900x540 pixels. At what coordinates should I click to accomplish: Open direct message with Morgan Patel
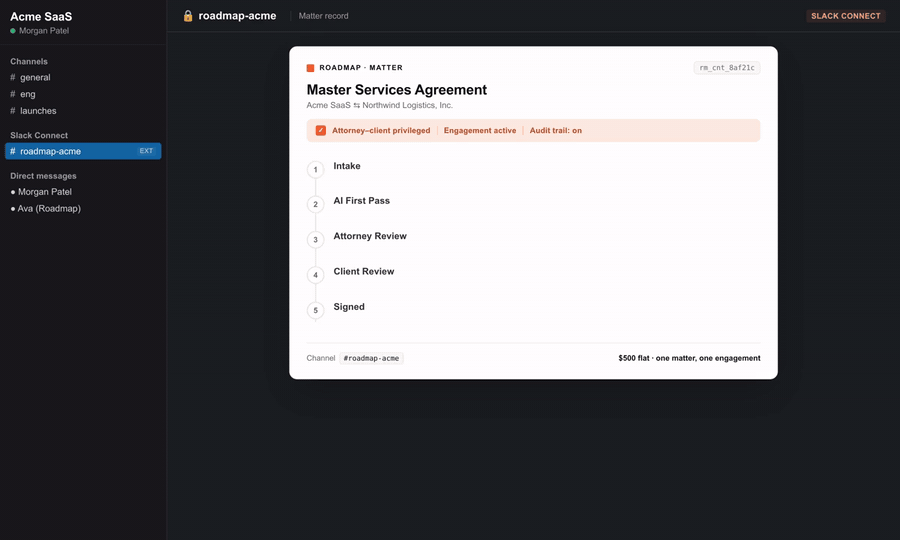44,192
